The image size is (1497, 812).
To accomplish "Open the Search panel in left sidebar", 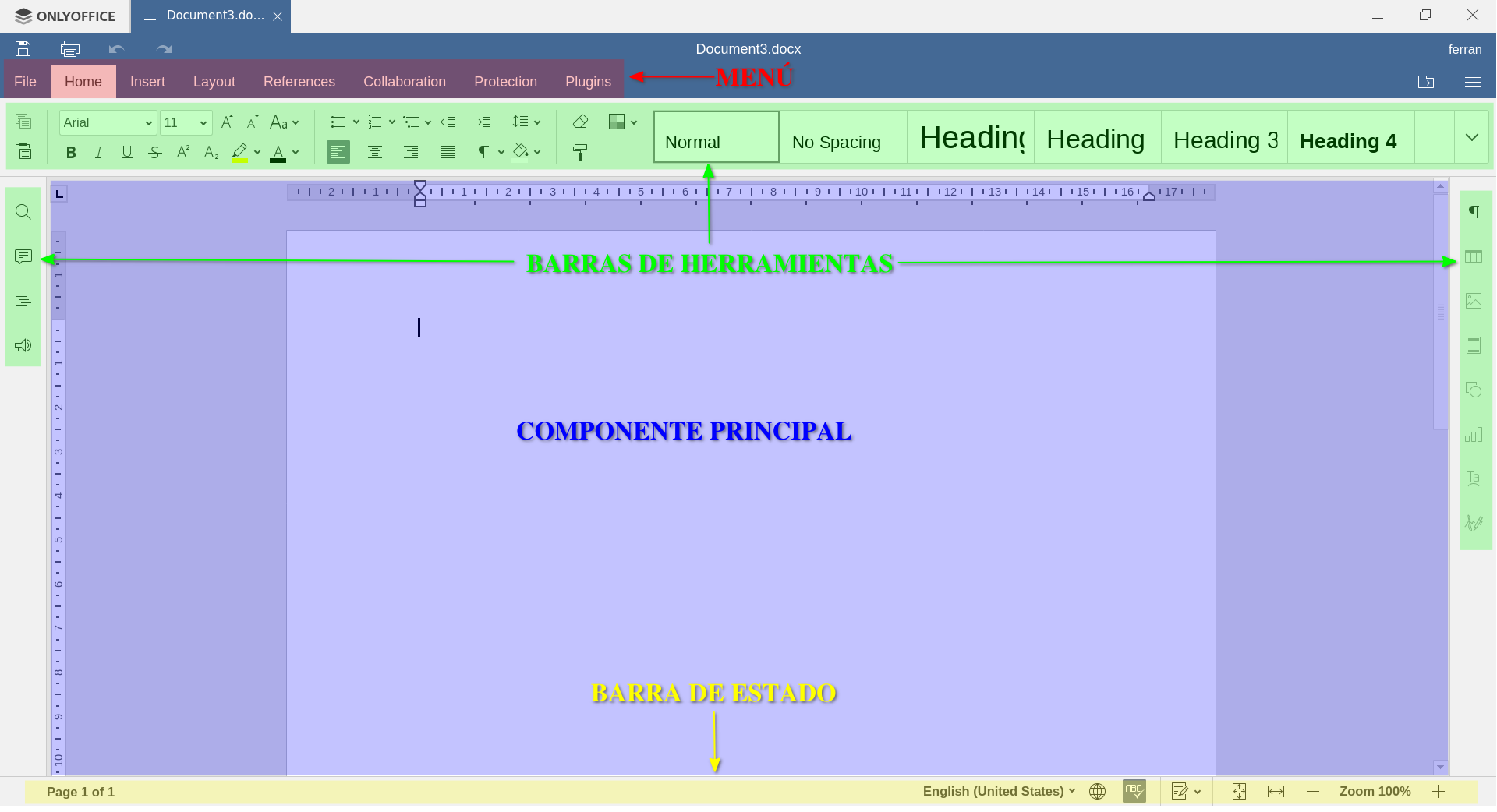I will tap(23, 212).
